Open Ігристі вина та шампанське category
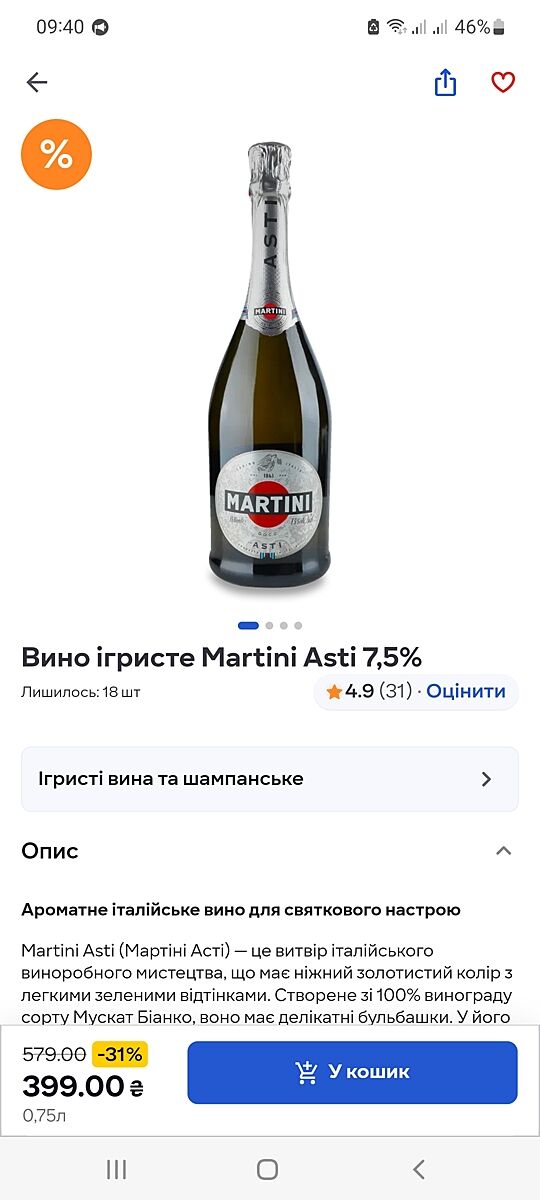 click(270, 779)
